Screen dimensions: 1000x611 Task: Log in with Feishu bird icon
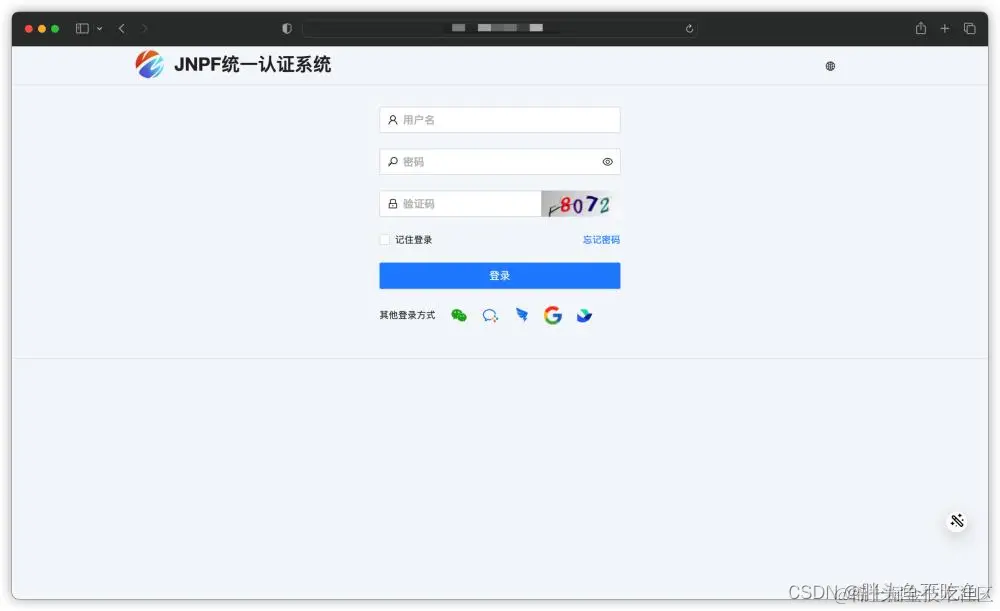click(522, 315)
